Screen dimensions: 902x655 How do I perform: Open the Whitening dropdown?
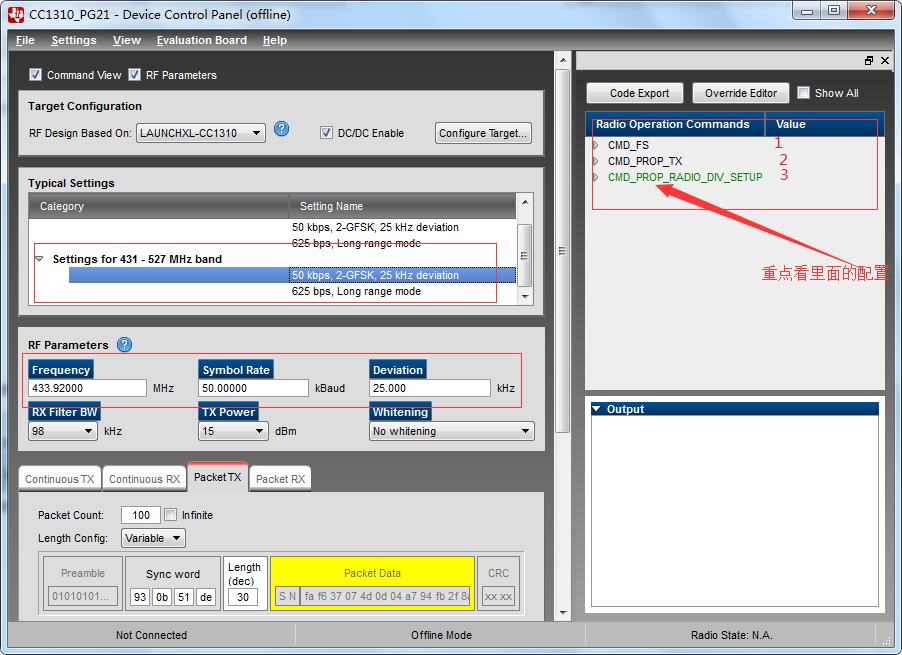click(452, 431)
